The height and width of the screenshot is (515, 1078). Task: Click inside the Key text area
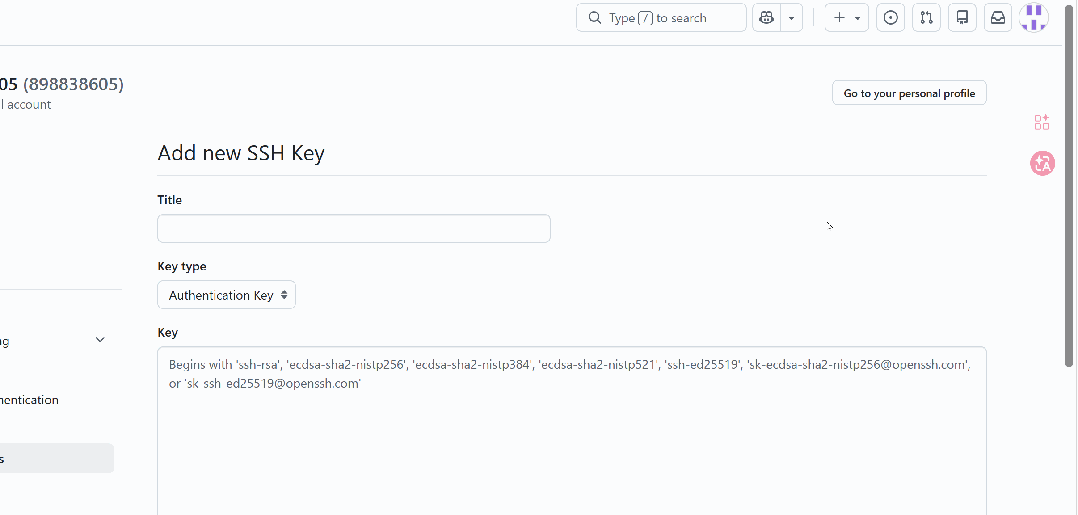[571, 440]
